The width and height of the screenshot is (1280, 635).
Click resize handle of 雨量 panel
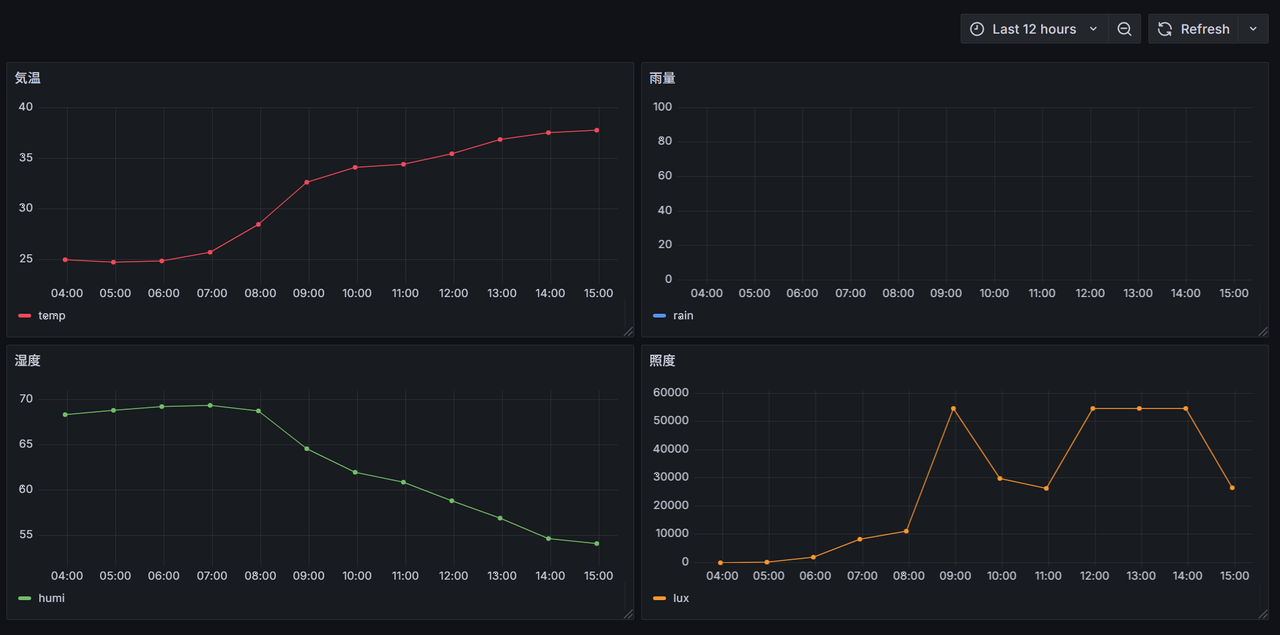click(1263, 331)
